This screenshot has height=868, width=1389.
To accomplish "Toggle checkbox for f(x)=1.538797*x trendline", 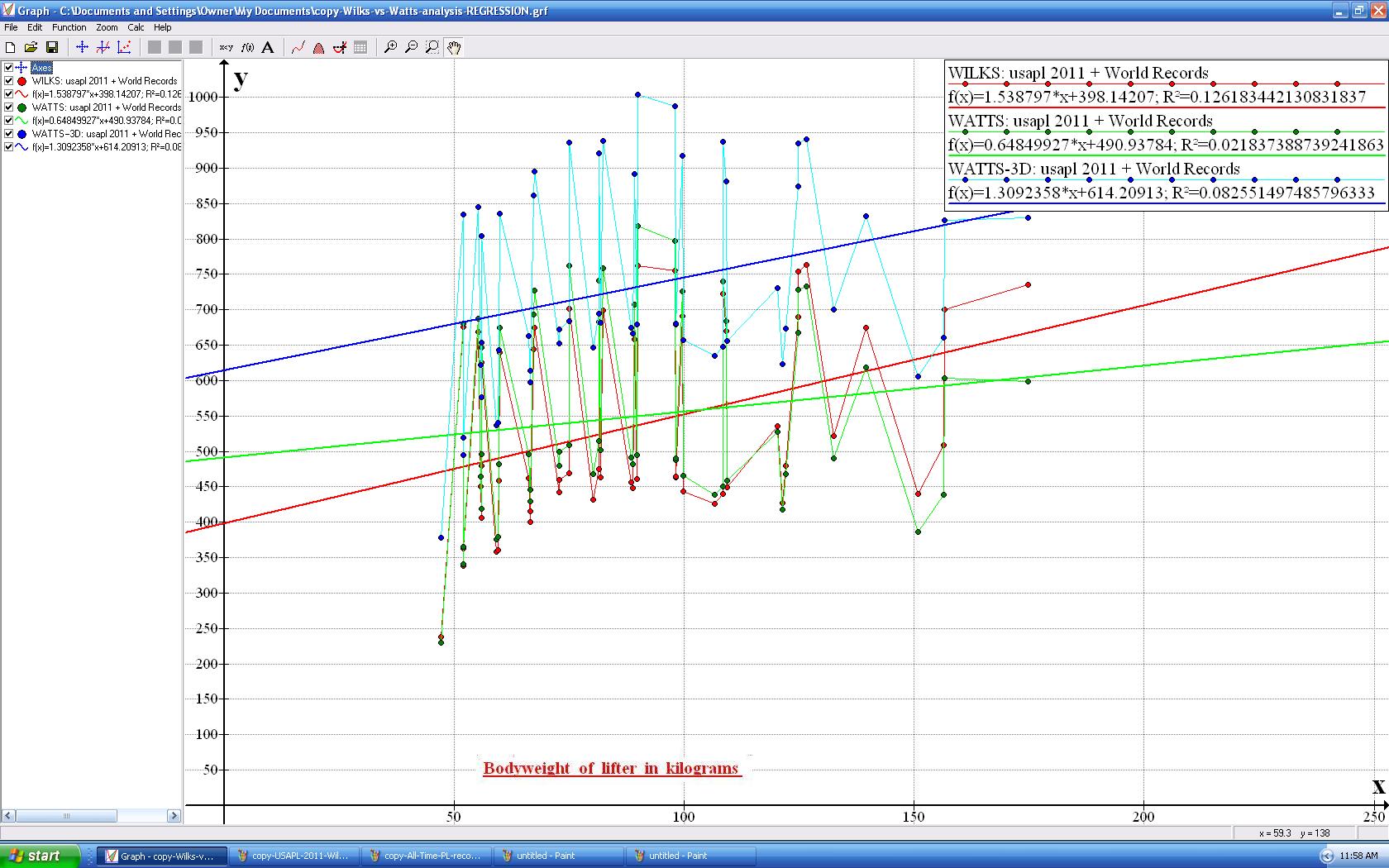I will (x=9, y=94).
